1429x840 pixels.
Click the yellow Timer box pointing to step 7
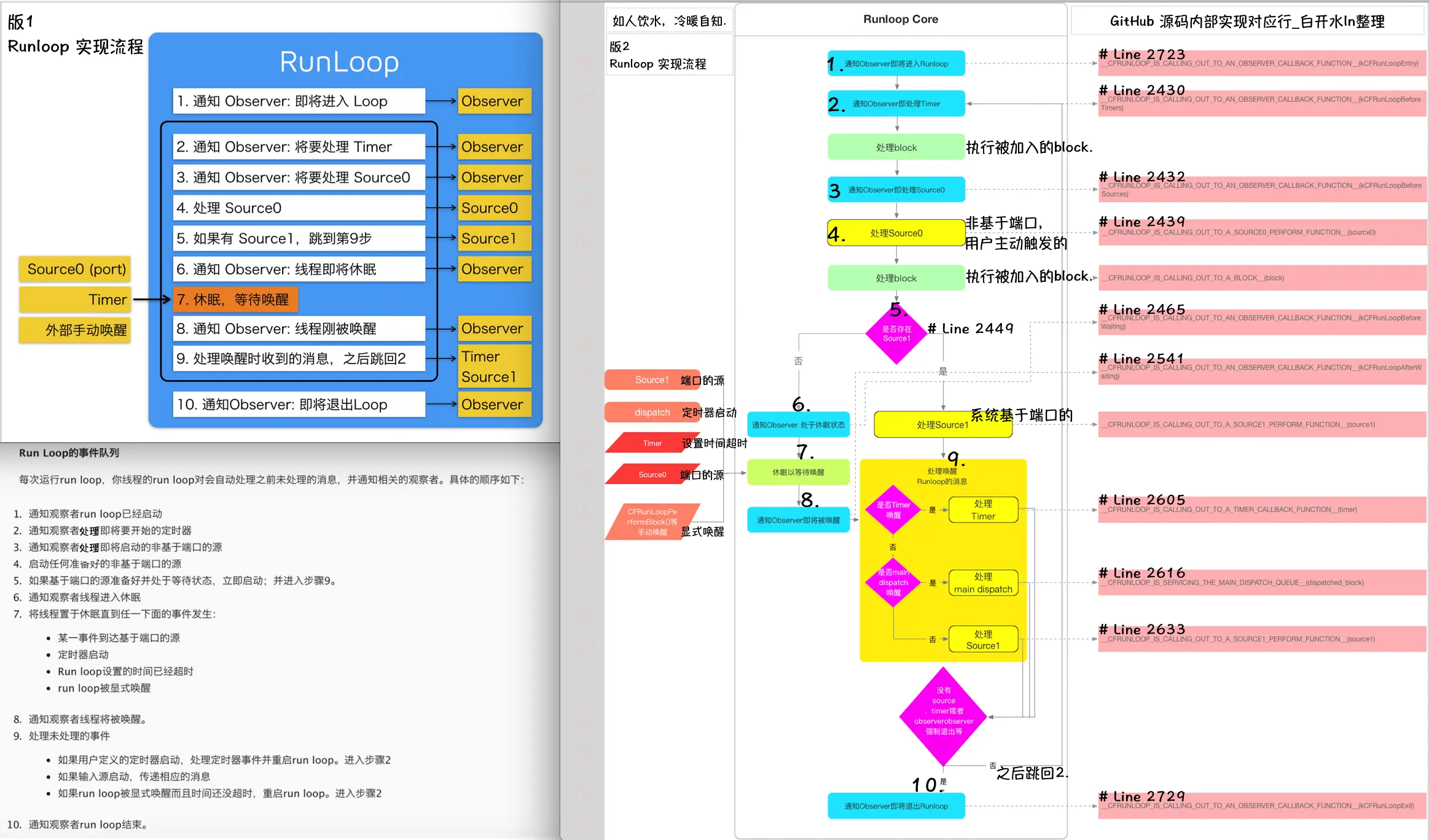tap(75, 300)
